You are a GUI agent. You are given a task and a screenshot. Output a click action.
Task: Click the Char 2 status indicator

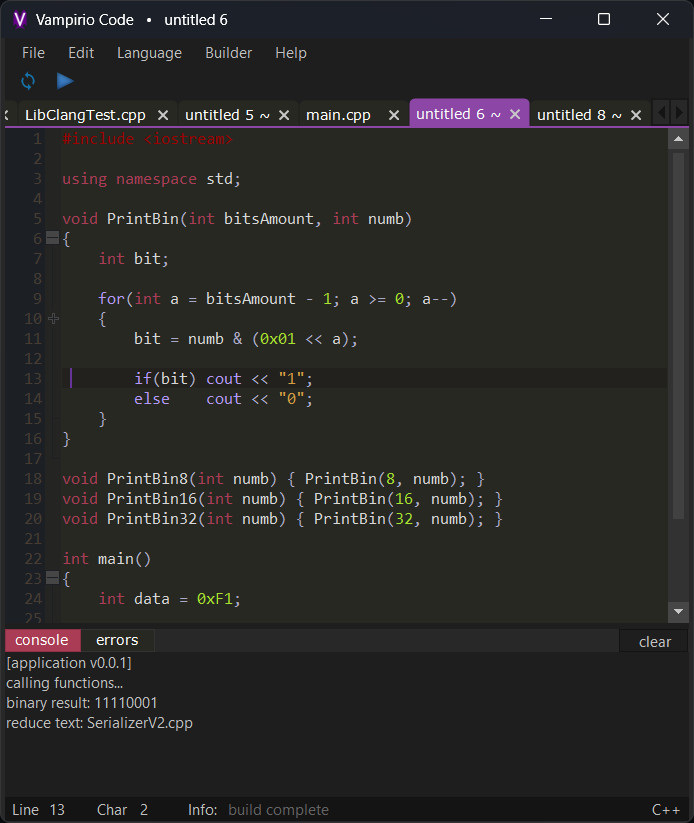122,810
